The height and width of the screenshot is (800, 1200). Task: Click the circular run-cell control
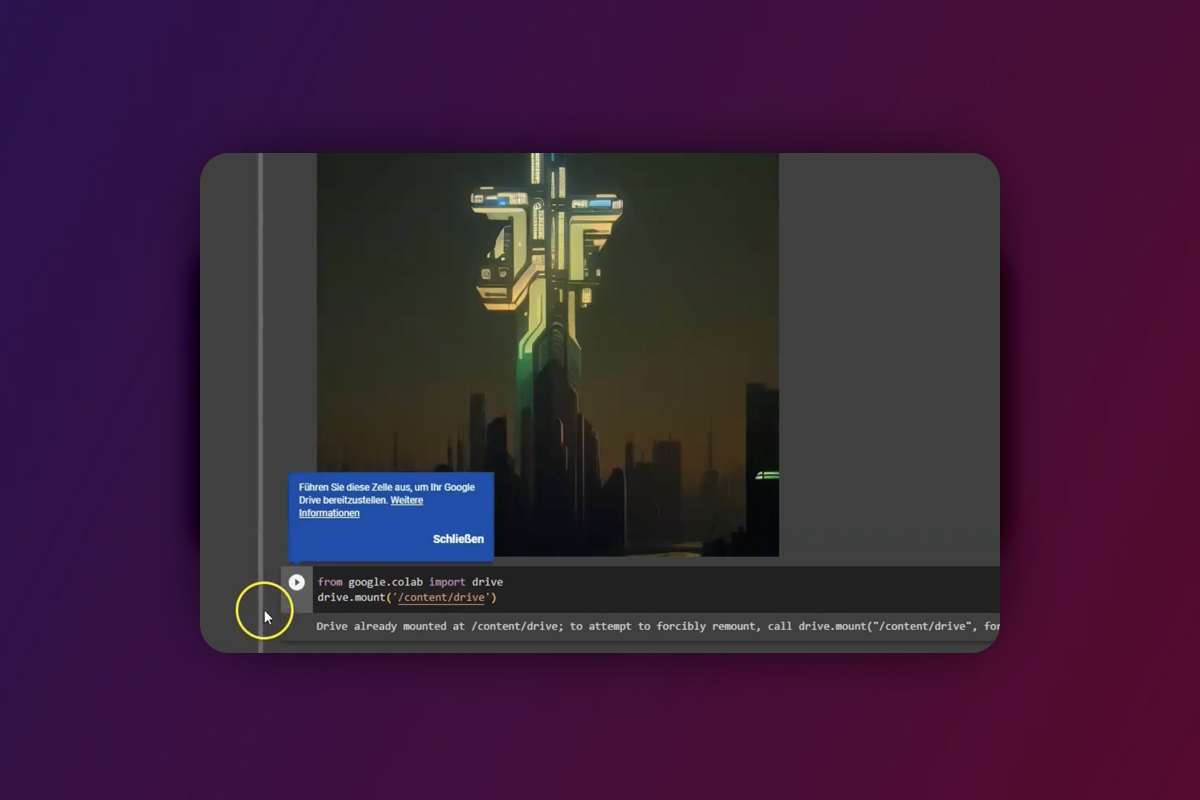295,581
